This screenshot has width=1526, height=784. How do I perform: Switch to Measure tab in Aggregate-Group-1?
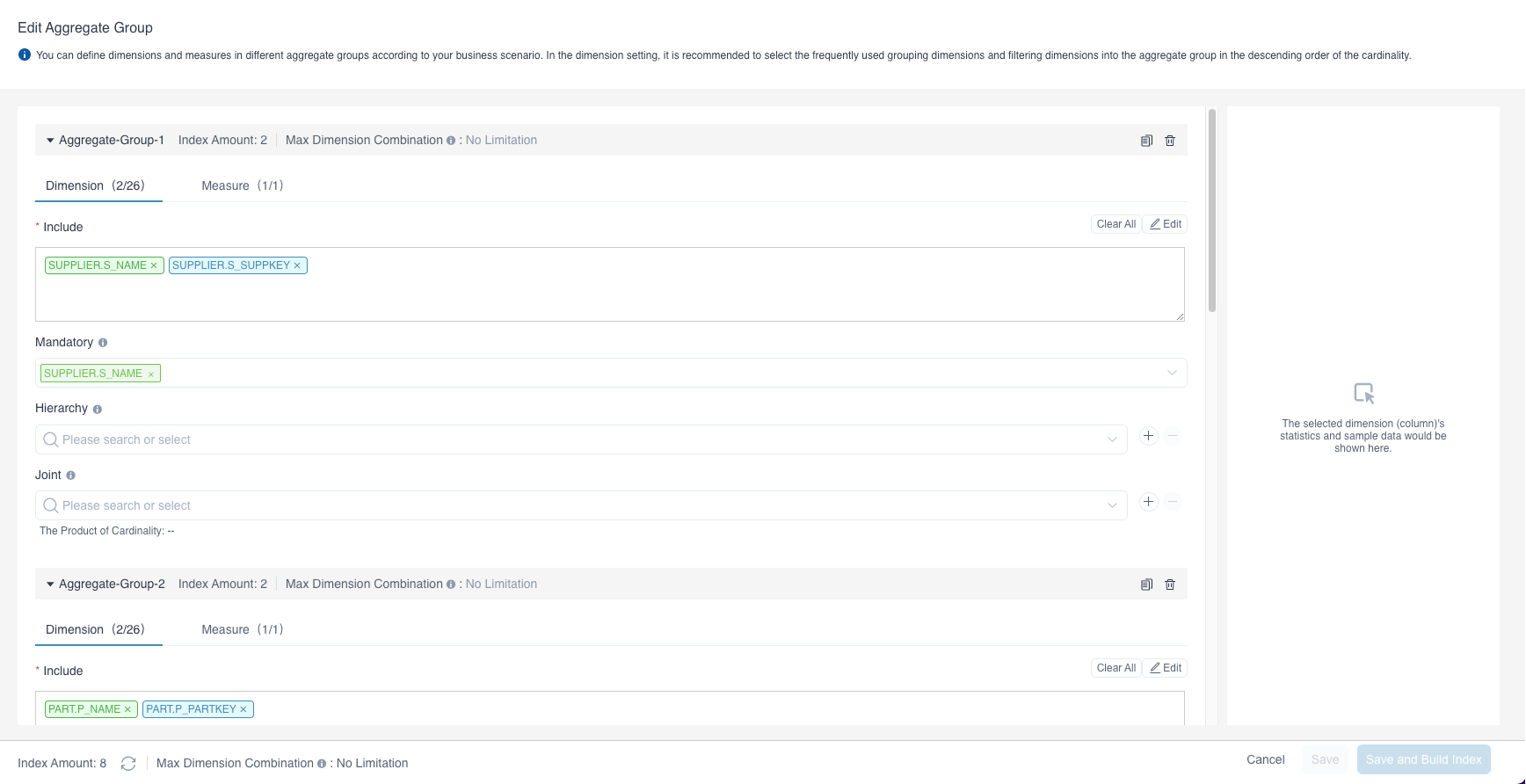click(242, 185)
